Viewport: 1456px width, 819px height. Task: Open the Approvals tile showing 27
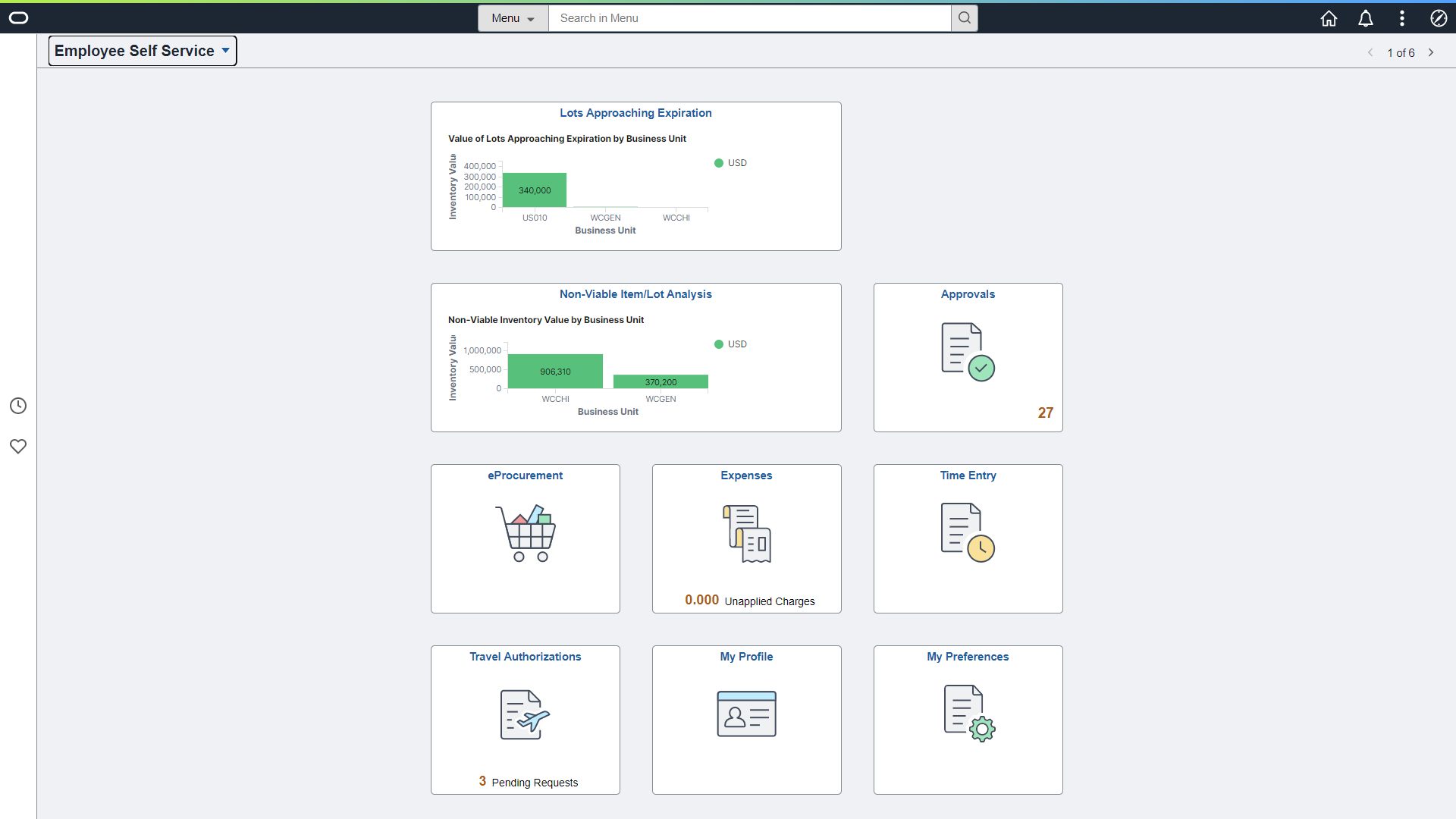click(968, 357)
